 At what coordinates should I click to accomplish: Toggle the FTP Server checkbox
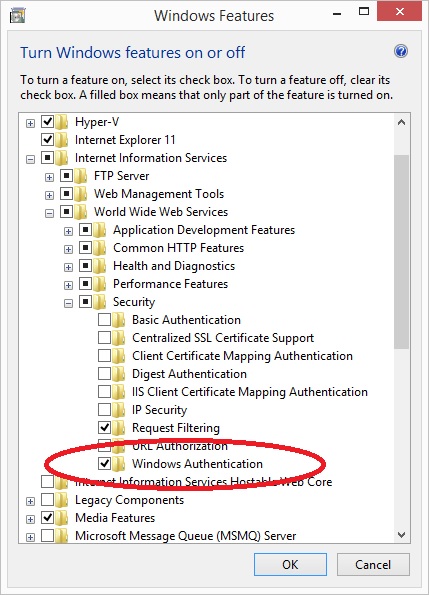(x=66, y=175)
